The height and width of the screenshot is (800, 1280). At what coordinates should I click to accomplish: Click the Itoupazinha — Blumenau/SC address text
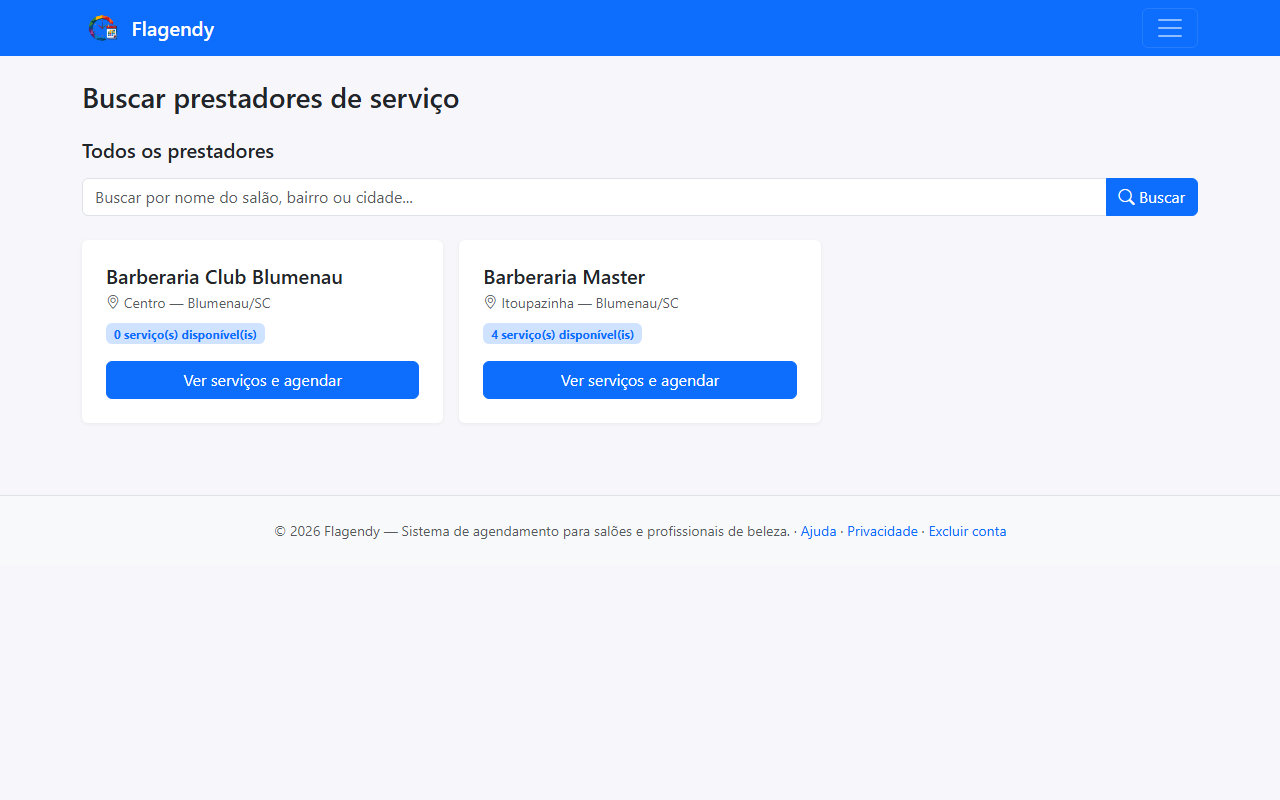coord(590,303)
